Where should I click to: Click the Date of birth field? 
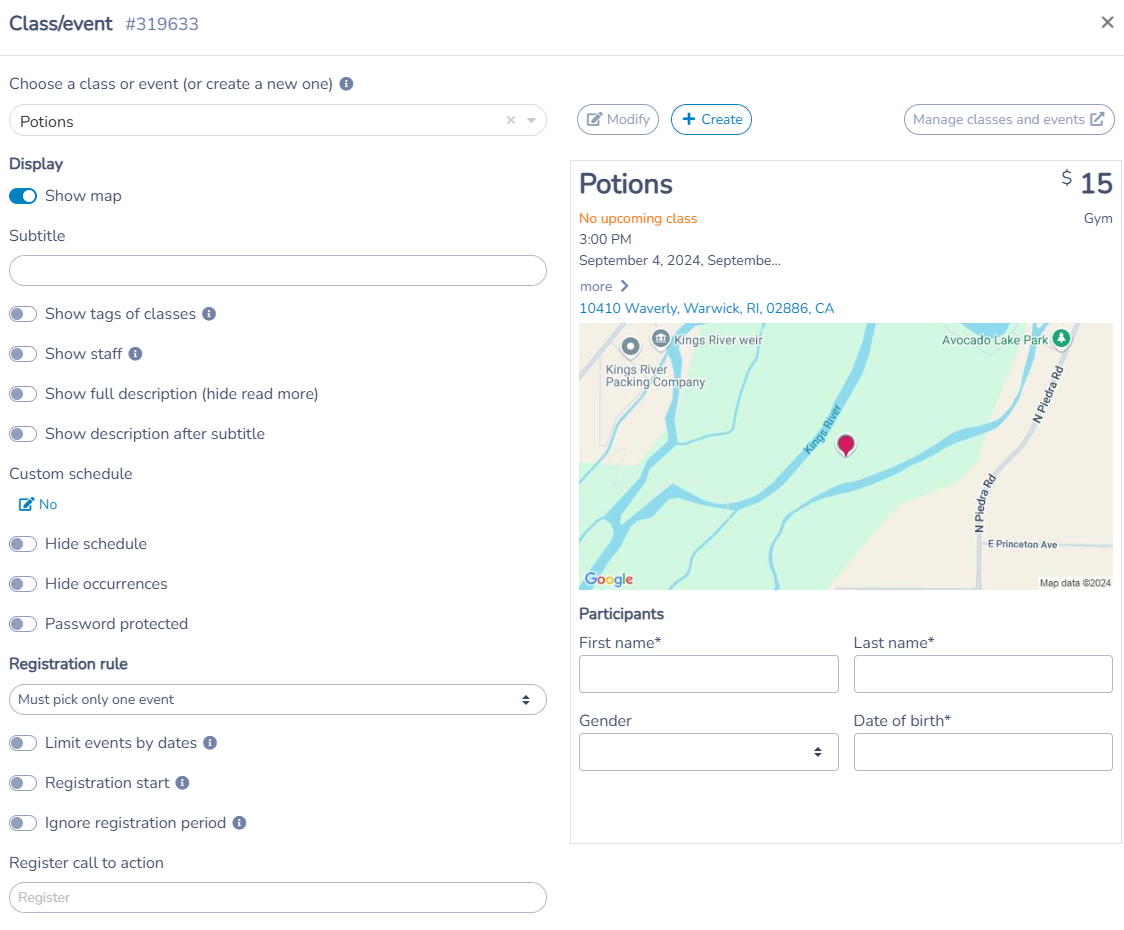983,752
